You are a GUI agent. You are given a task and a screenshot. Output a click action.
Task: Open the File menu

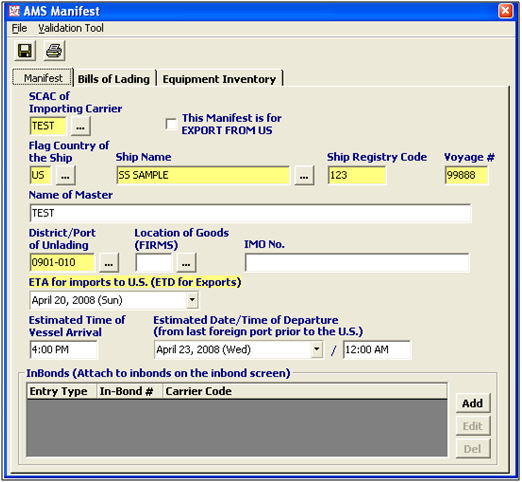click(x=19, y=28)
